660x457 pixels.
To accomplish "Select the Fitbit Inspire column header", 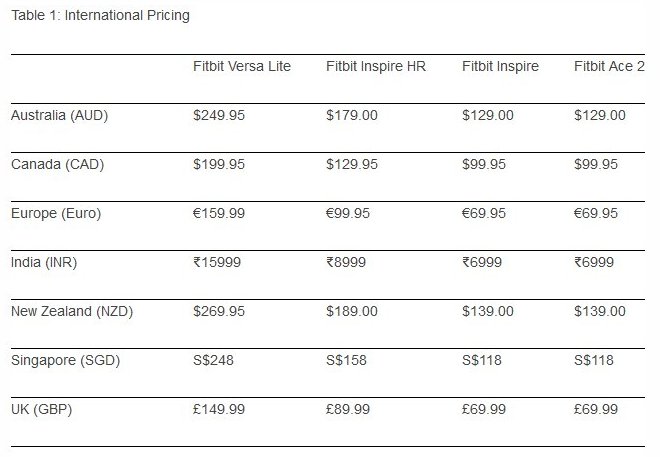I will point(500,66).
